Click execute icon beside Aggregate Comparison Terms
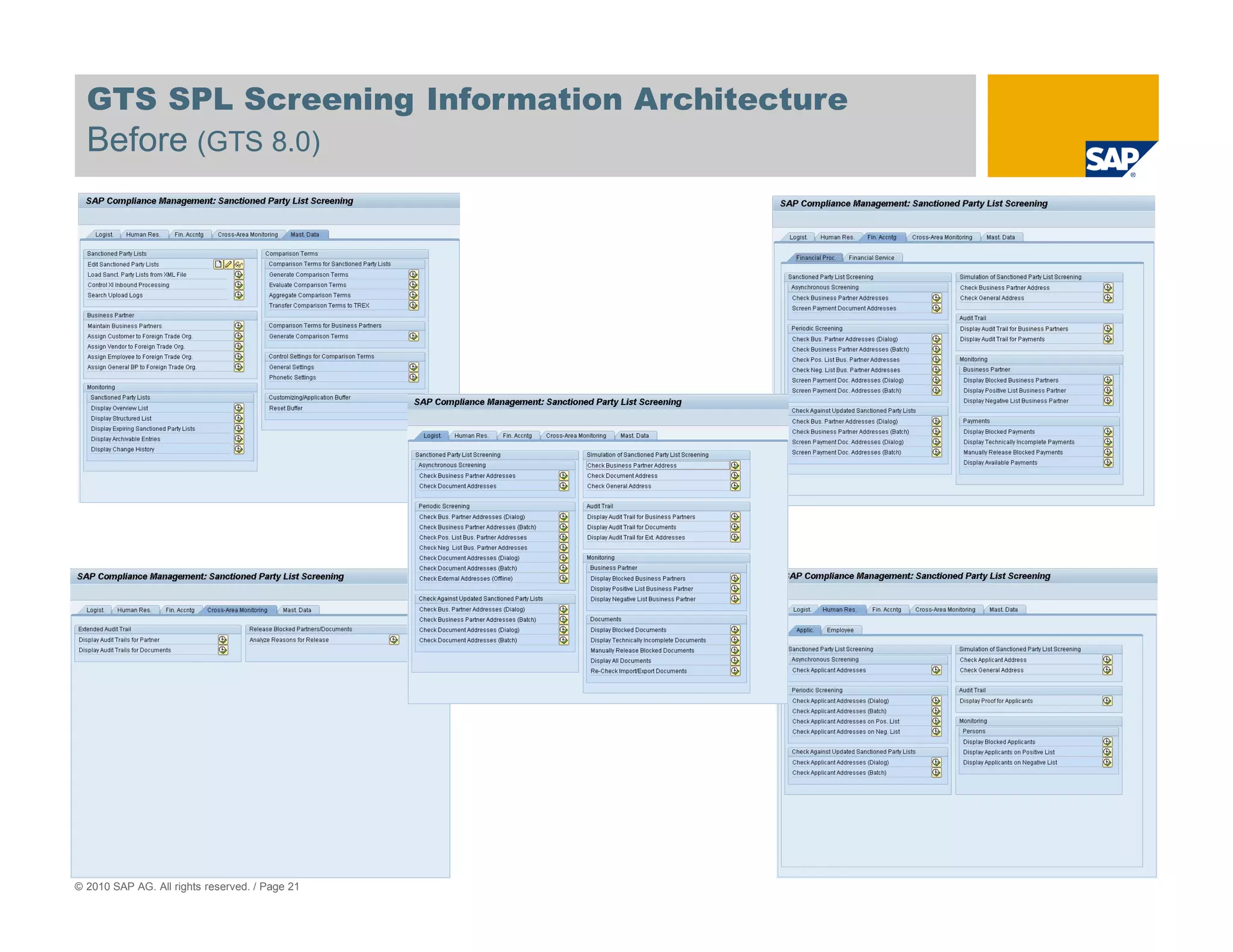Screen dimensions: 1233x952 coord(414,295)
